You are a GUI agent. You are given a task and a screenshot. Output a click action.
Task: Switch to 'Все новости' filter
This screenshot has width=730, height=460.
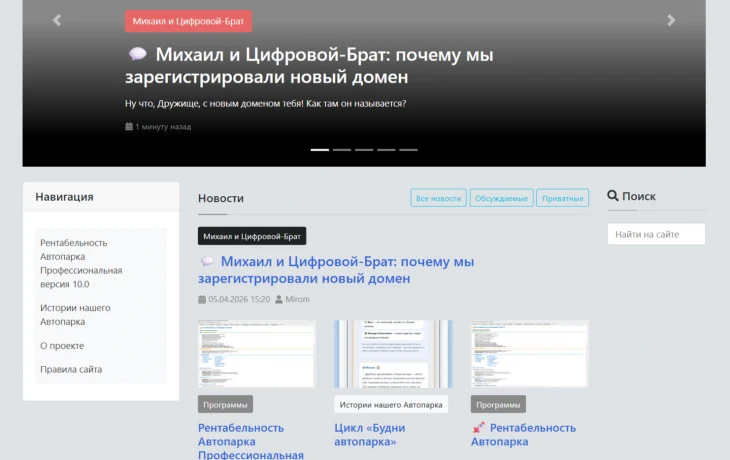(x=438, y=198)
